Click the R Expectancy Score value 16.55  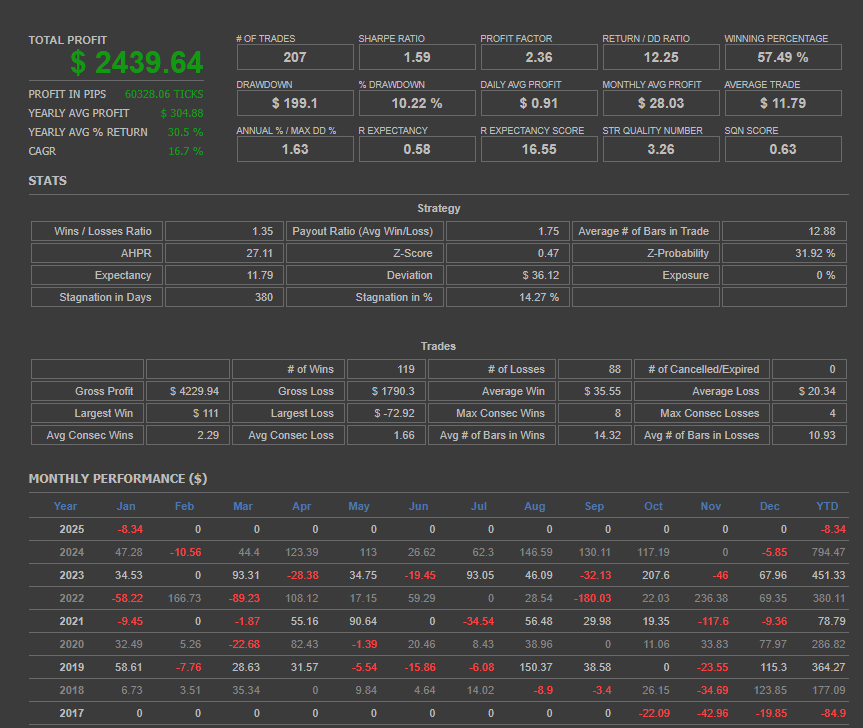[x=539, y=150]
